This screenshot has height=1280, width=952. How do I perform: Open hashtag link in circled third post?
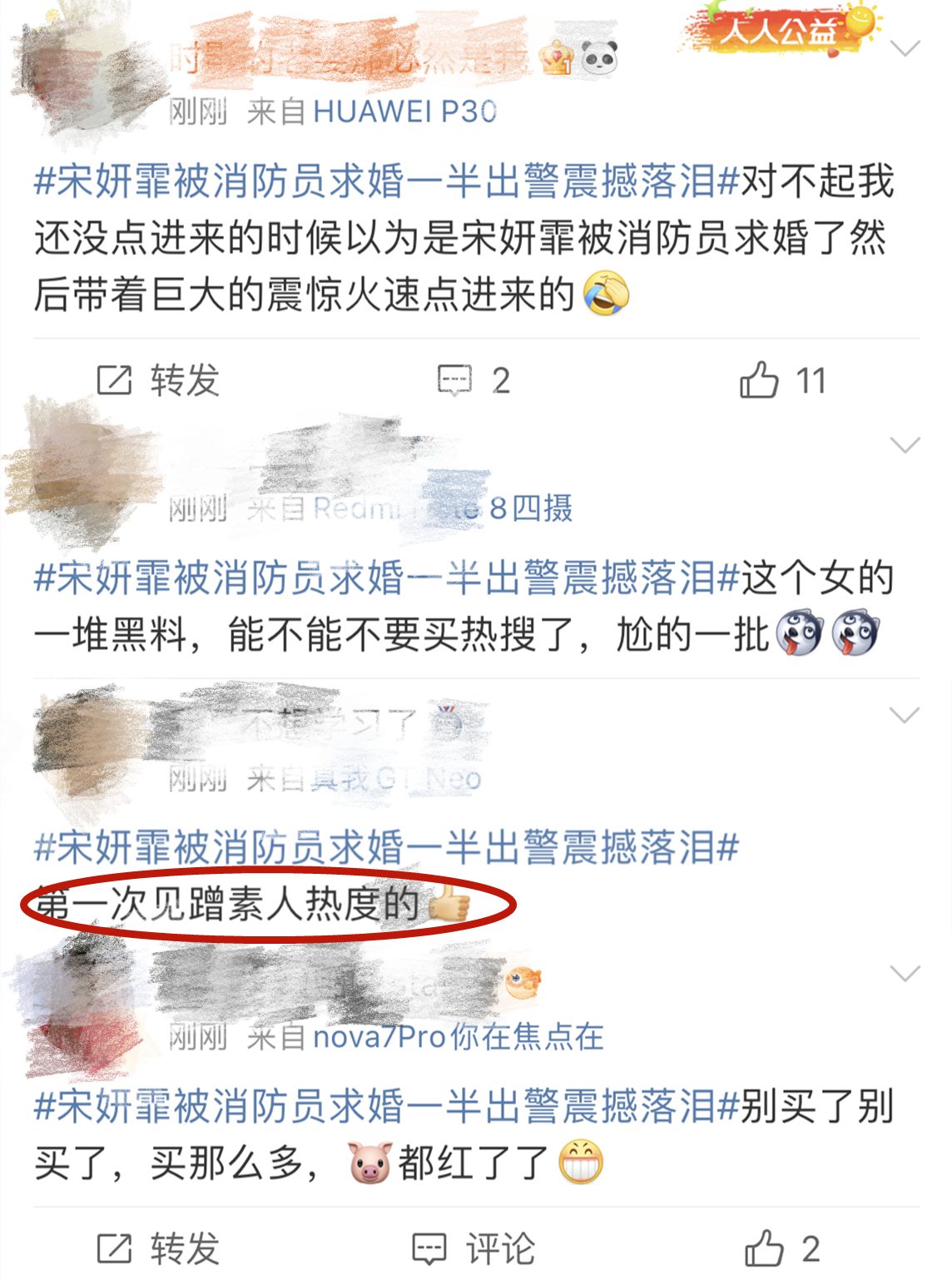click(387, 848)
